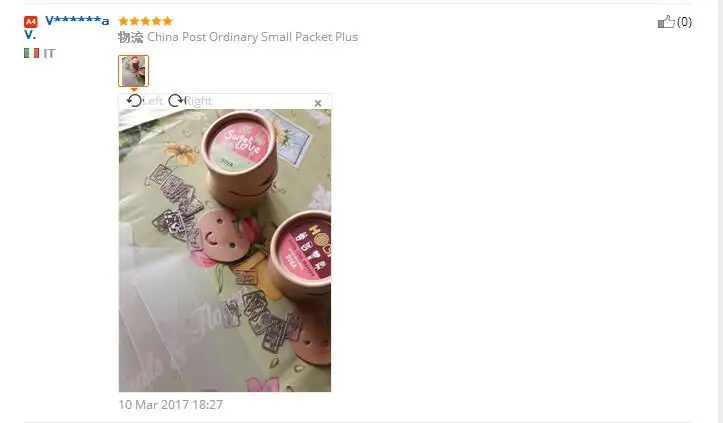Click the thumbs-up helpful icon
723x423 pixels.
666,22
